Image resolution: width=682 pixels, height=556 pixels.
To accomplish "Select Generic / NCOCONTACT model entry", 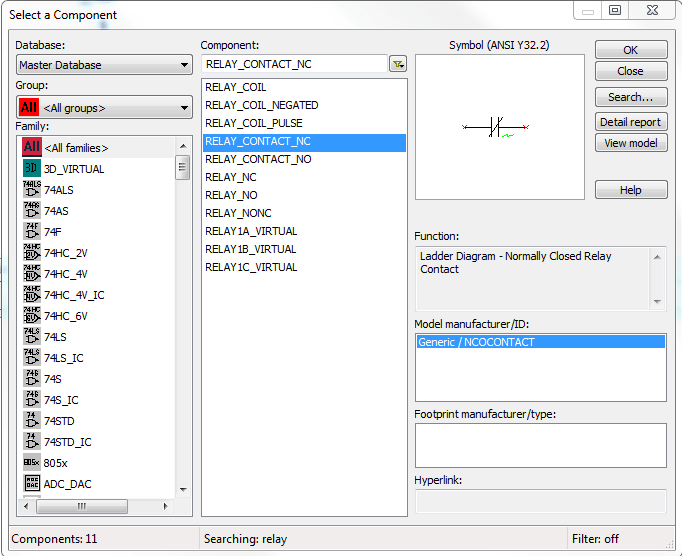I will pos(541,342).
